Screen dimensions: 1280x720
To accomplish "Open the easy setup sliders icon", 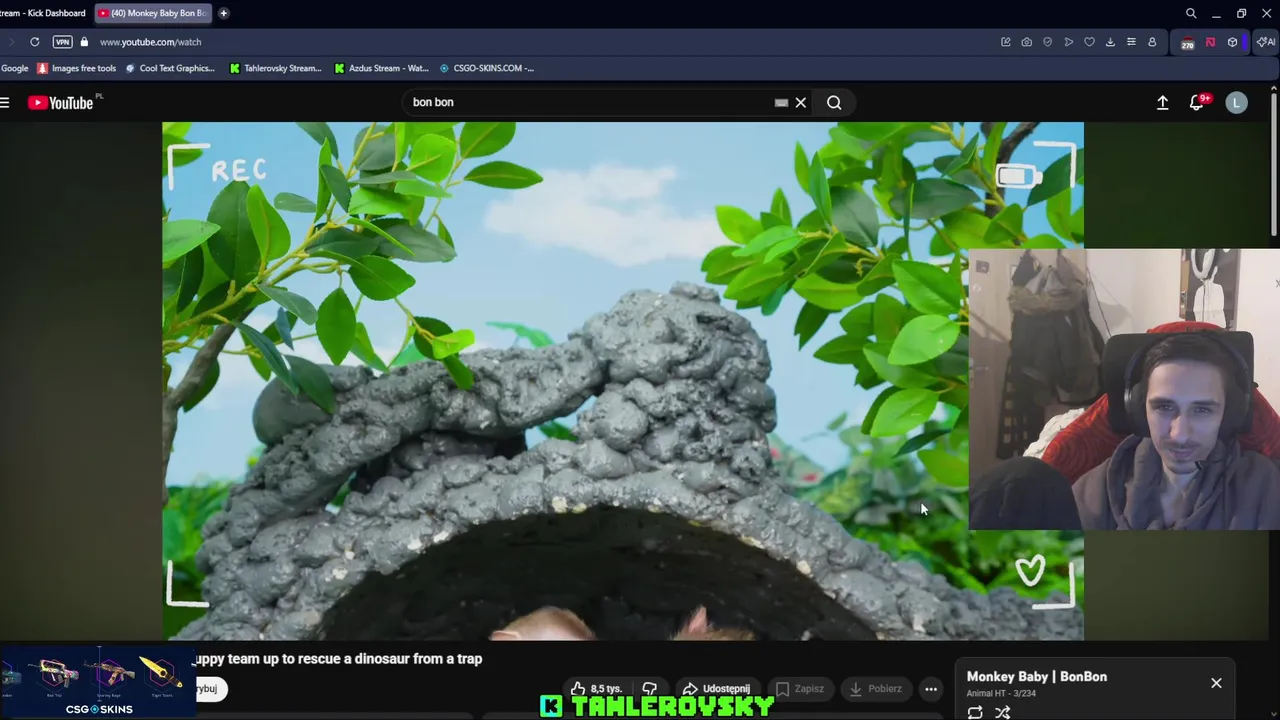I will pyautogui.click(x=1131, y=42).
